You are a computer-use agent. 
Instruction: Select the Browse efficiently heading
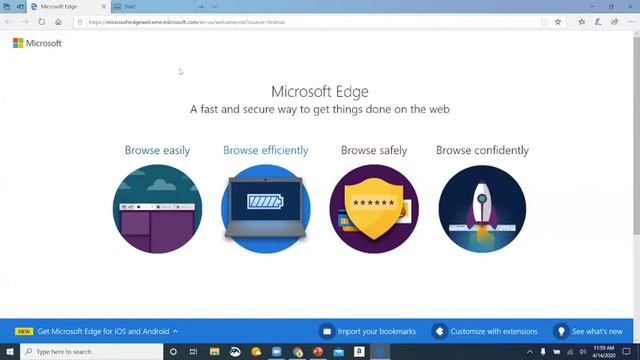tap(266, 150)
